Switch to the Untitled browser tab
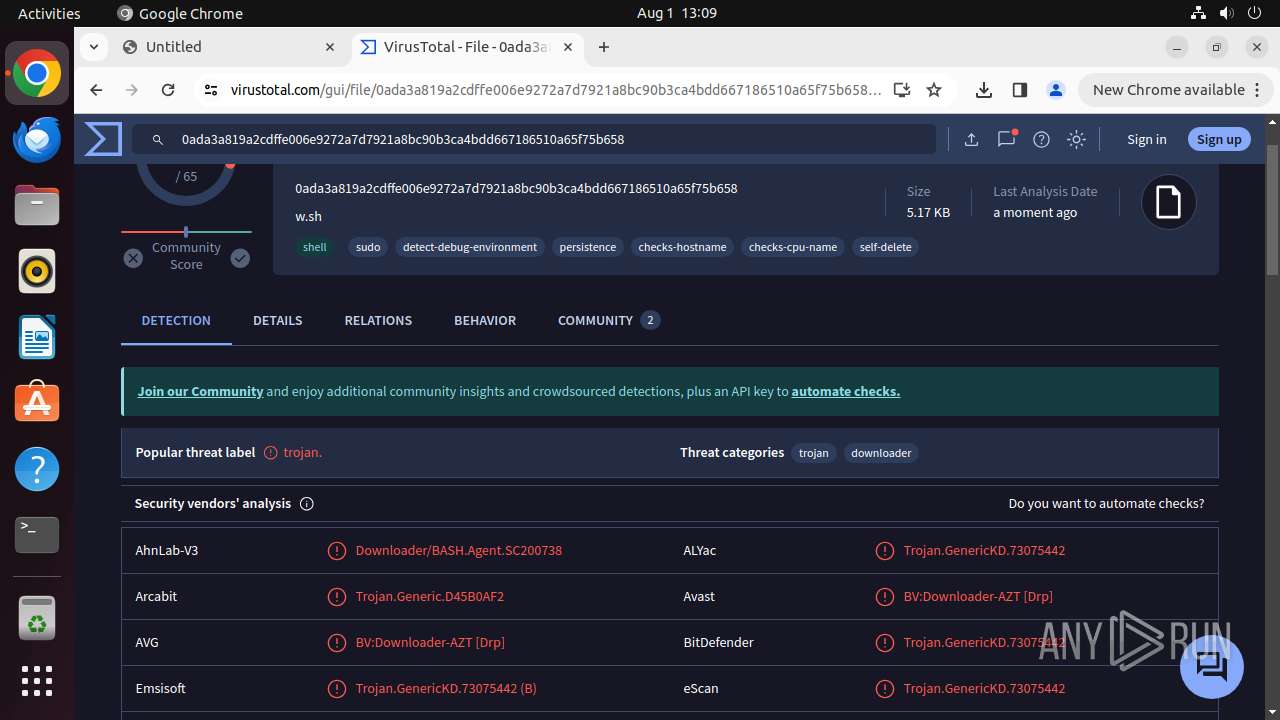 point(230,47)
